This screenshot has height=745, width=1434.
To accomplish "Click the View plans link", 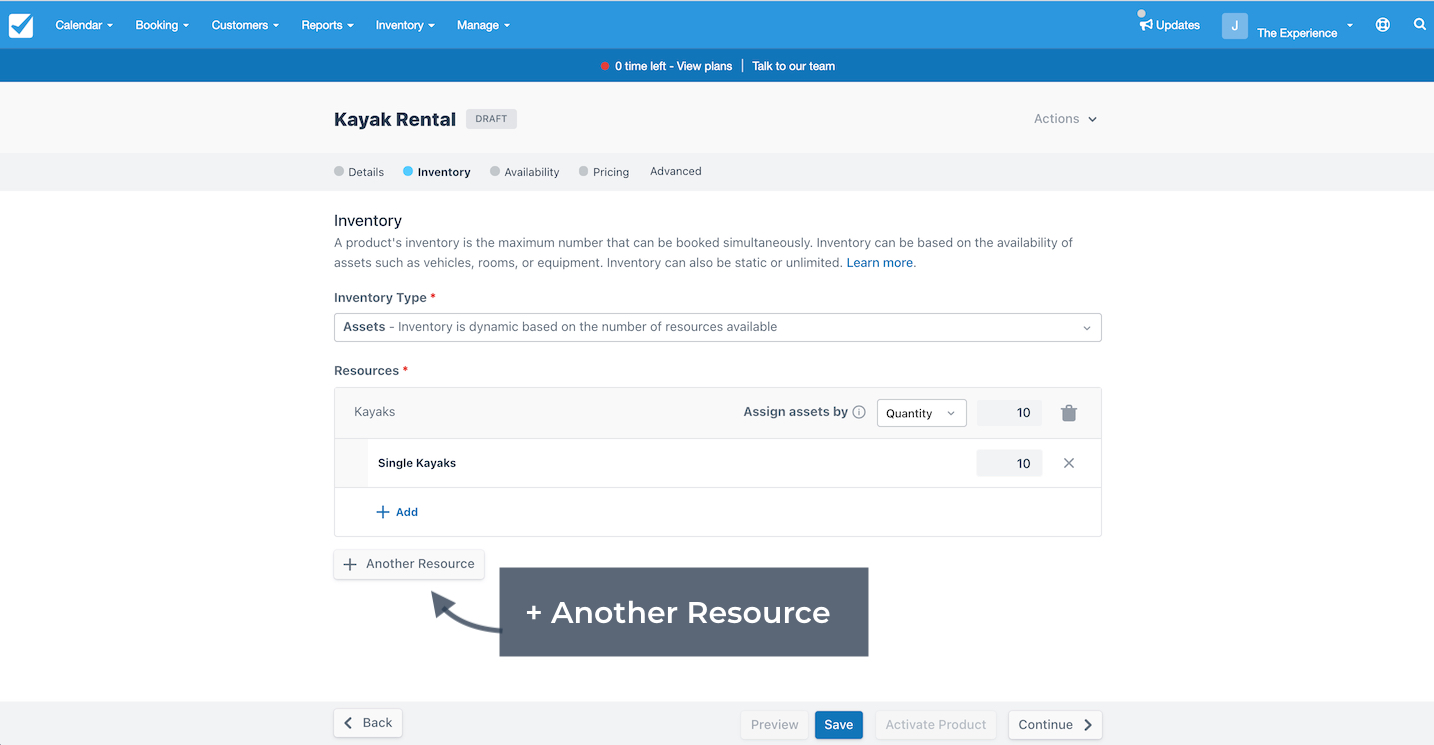I will click(x=704, y=66).
